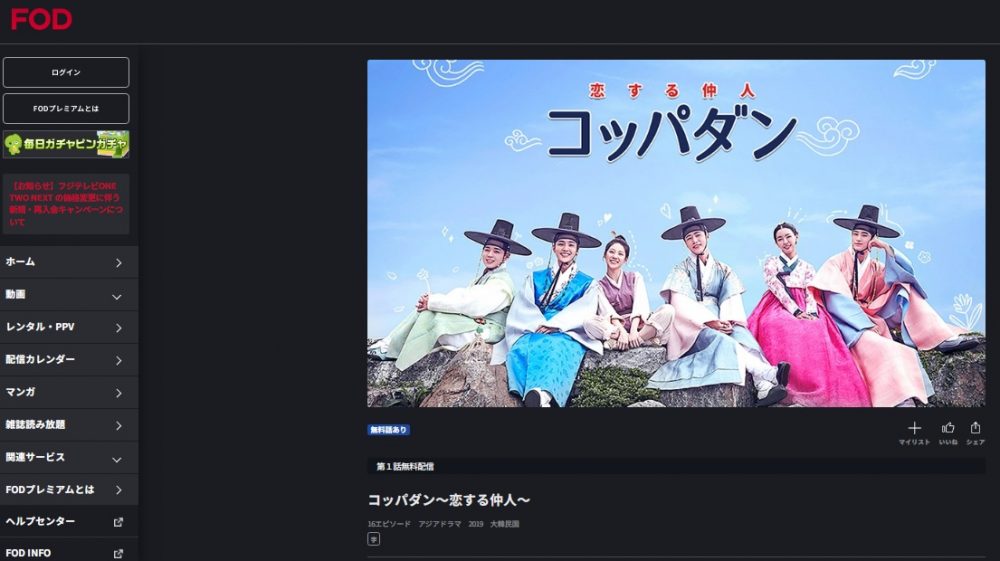Click the ログイン button
1000x561 pixels.
[x=66, y=73]
